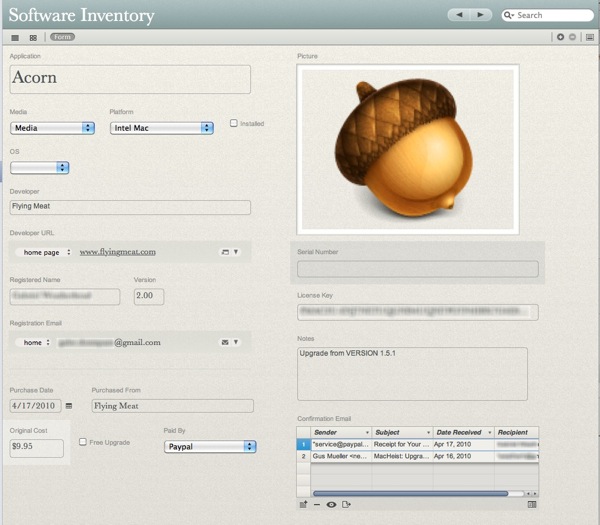Change the home email label
This screenshot has width=600, height=525.
pos(33,342)
